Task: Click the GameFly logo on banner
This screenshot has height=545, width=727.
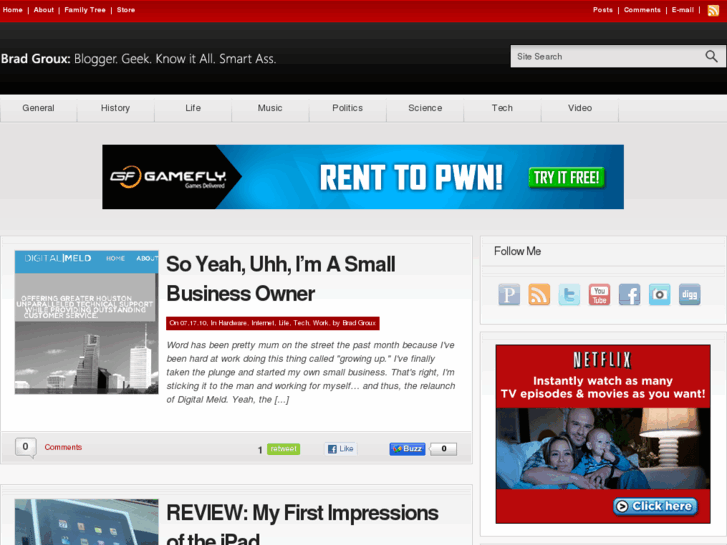Action: click(x=168, y=177)
